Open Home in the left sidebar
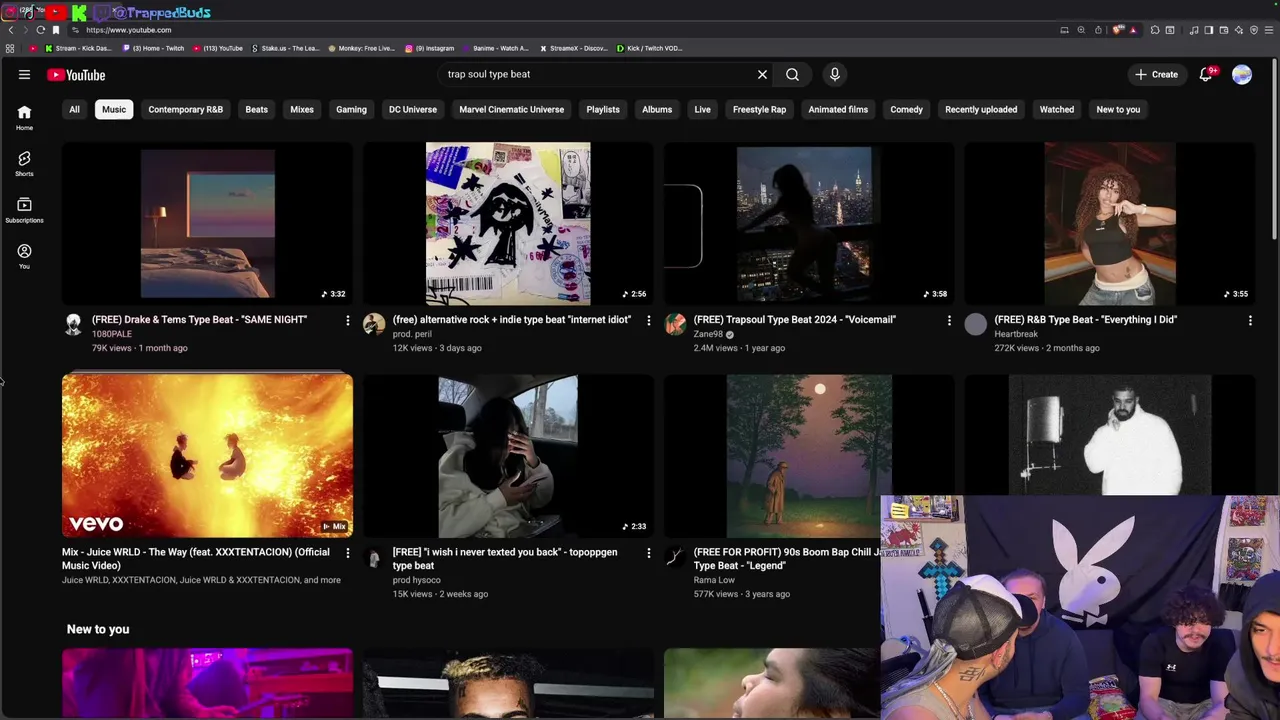Screen dimensions: 1280x720 coord(24,118)
